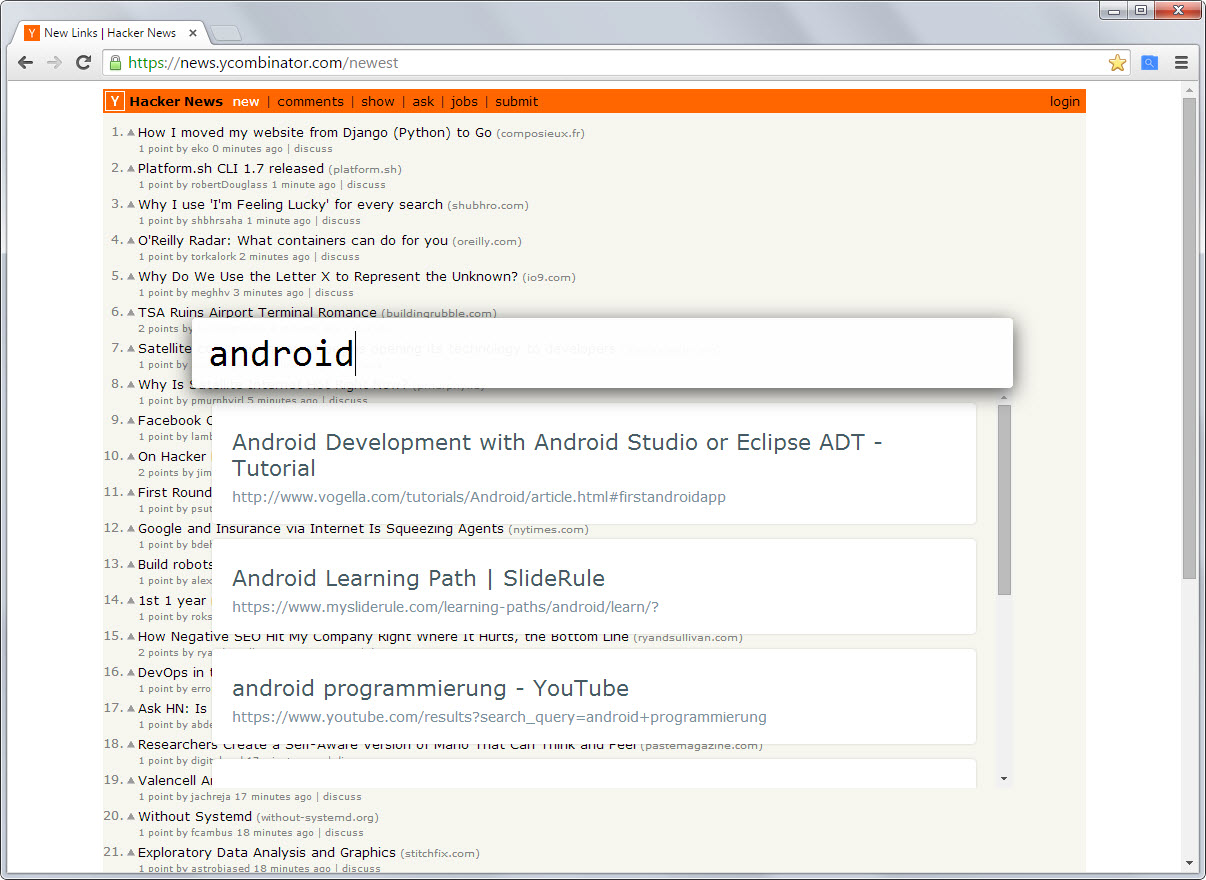1206x880 pixels.
Task: Open a new browser tab
Action: pos(226,33)
